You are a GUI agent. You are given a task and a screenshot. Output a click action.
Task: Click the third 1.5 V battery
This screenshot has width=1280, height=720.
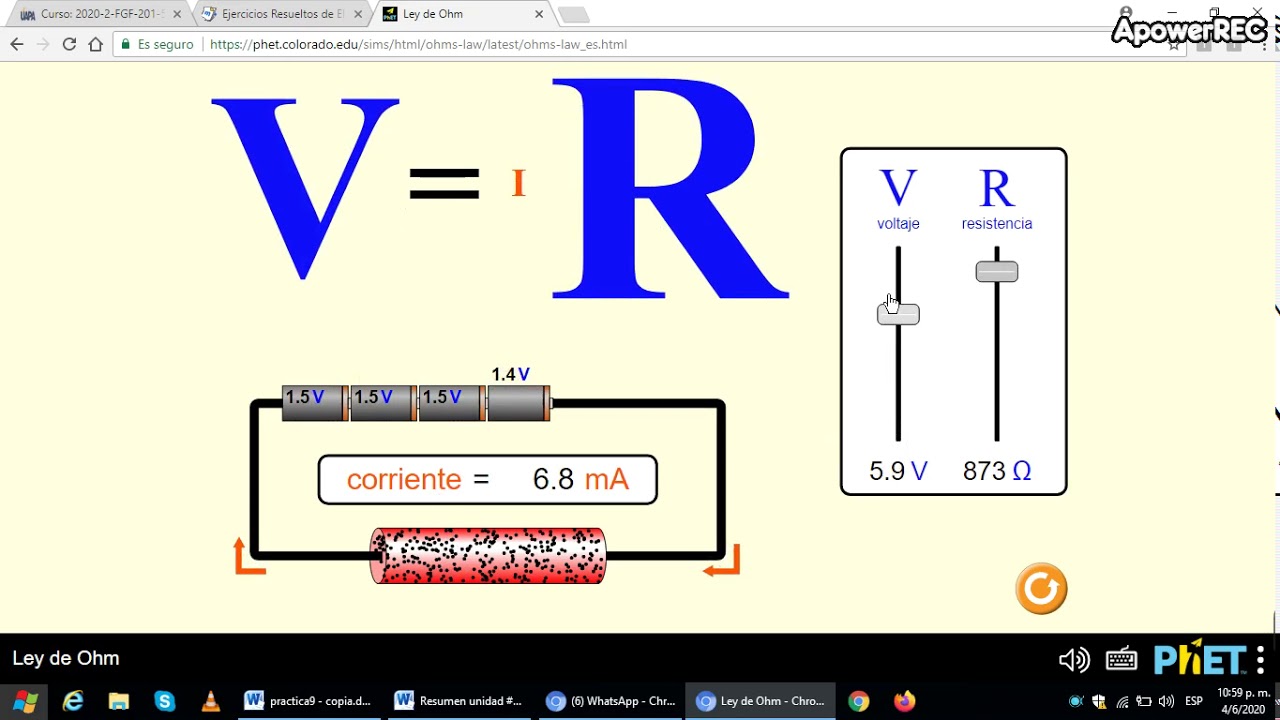pyautogui.click(x=452, y=403)
